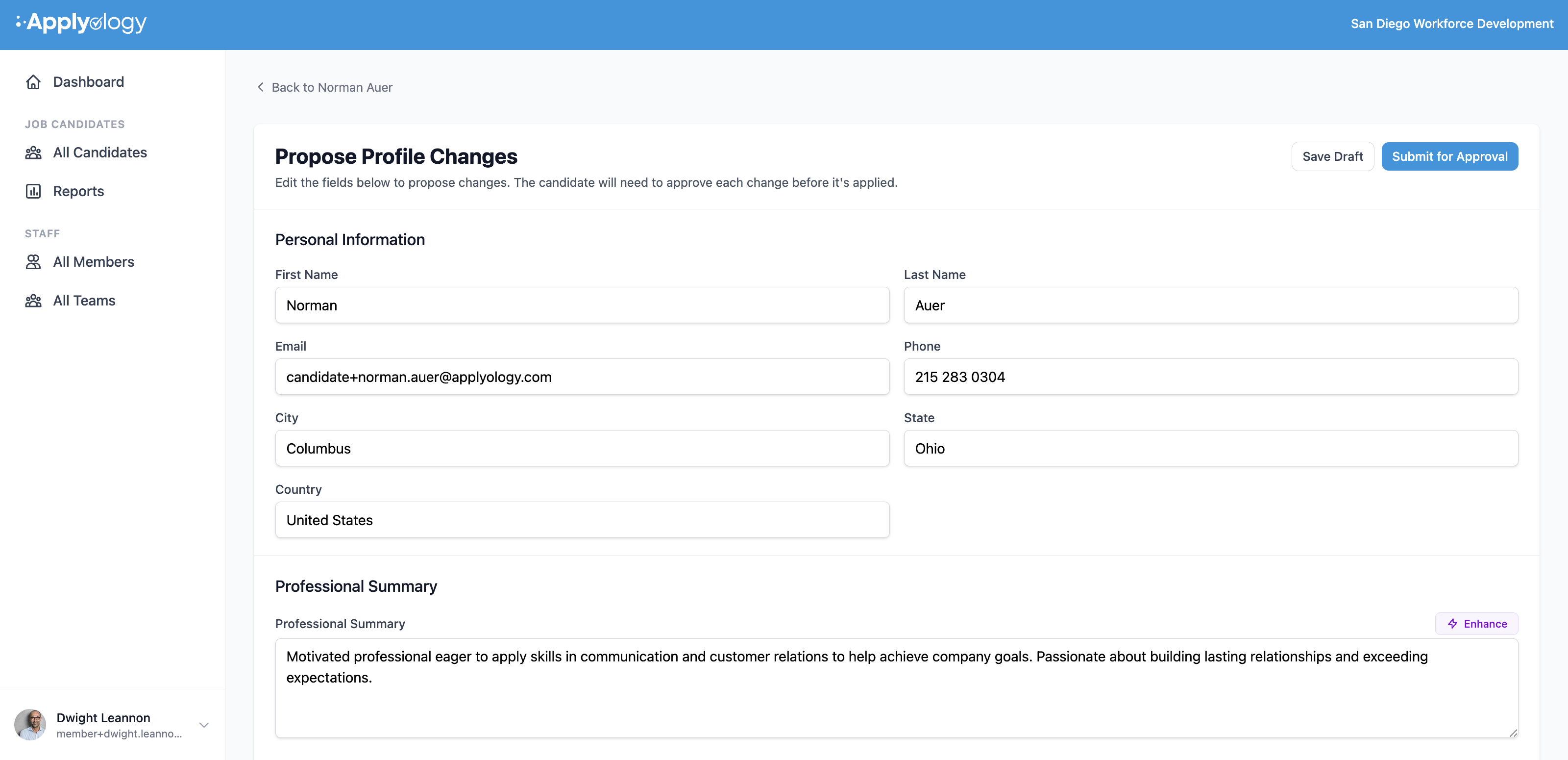Click Back to Norman Auer link

[324, 87]
